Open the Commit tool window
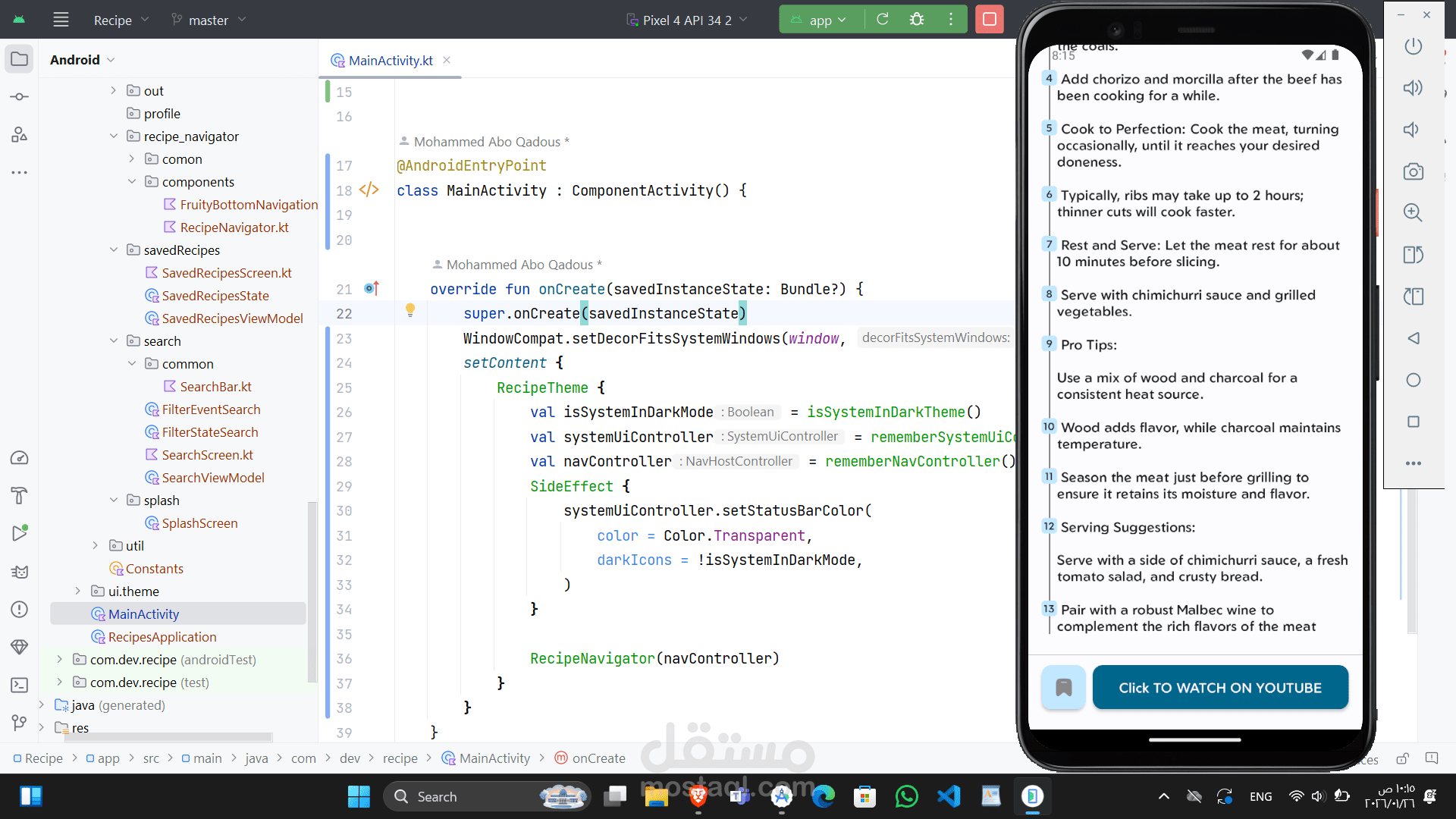Viewport: 1456px width, 819px height. pyautogui.click(x=20, y=97)
